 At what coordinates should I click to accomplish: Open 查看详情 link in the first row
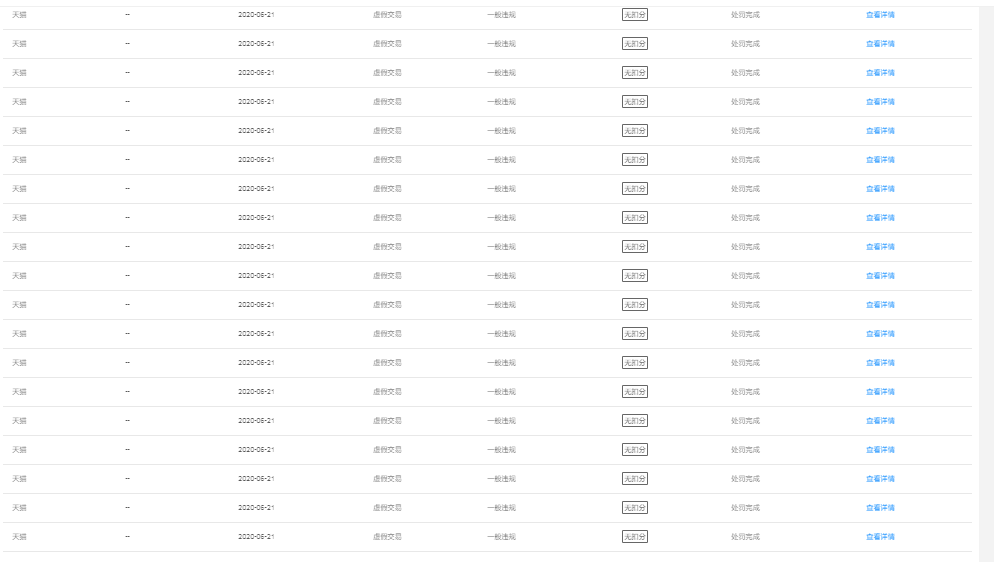point(880,15)
